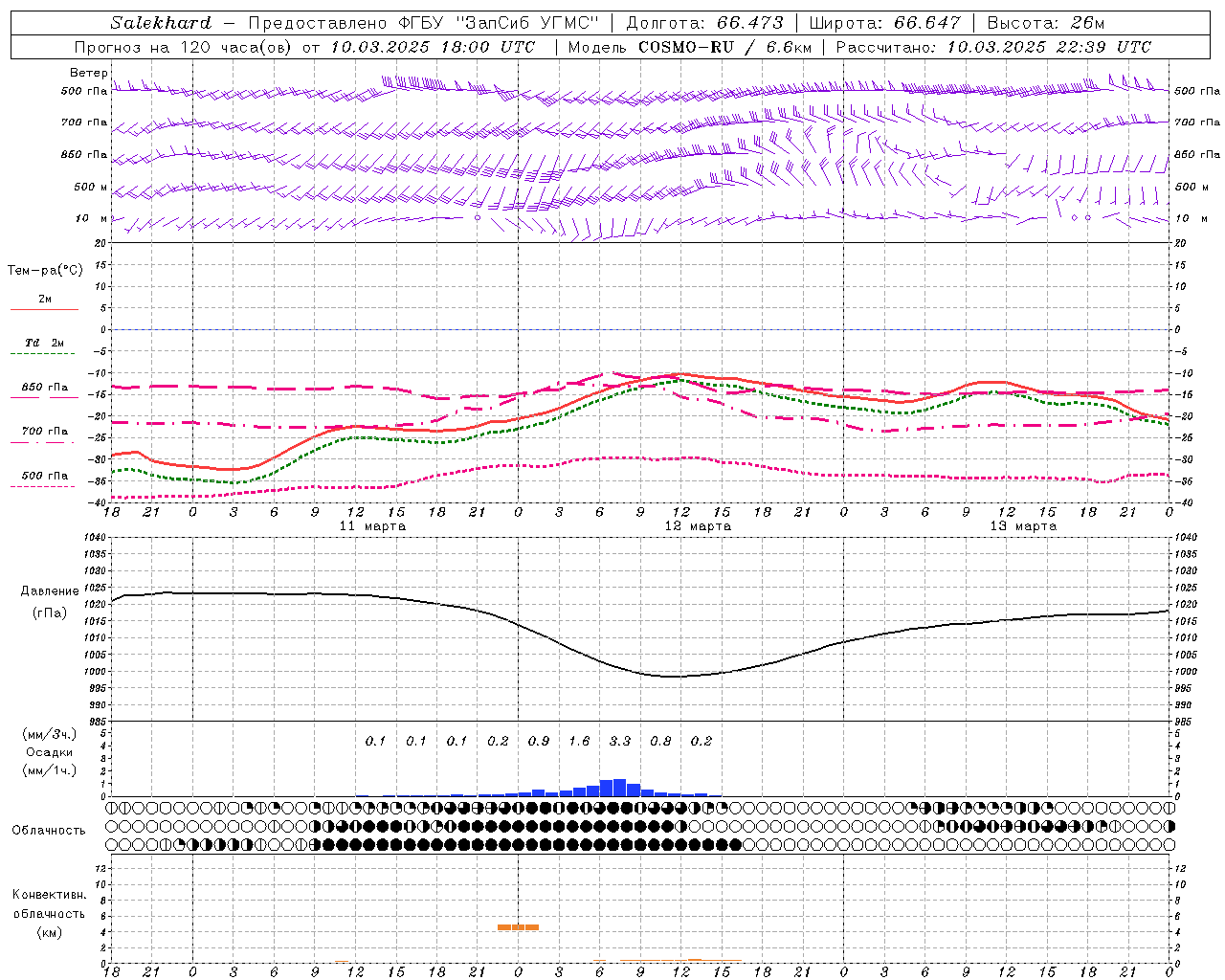Click the Конвективн. convective cloud label
This screenshot has width=1225, height=980.
(49, 895)
